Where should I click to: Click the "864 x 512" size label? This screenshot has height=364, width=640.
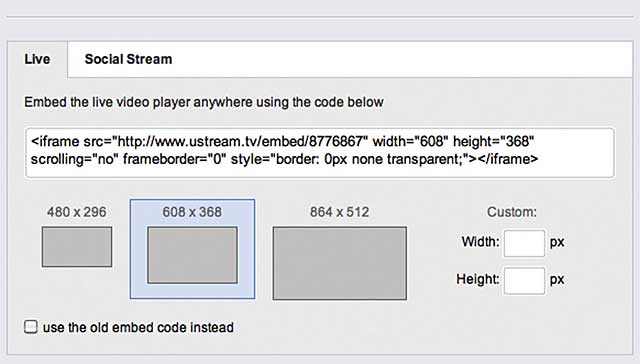coord(340,212)
